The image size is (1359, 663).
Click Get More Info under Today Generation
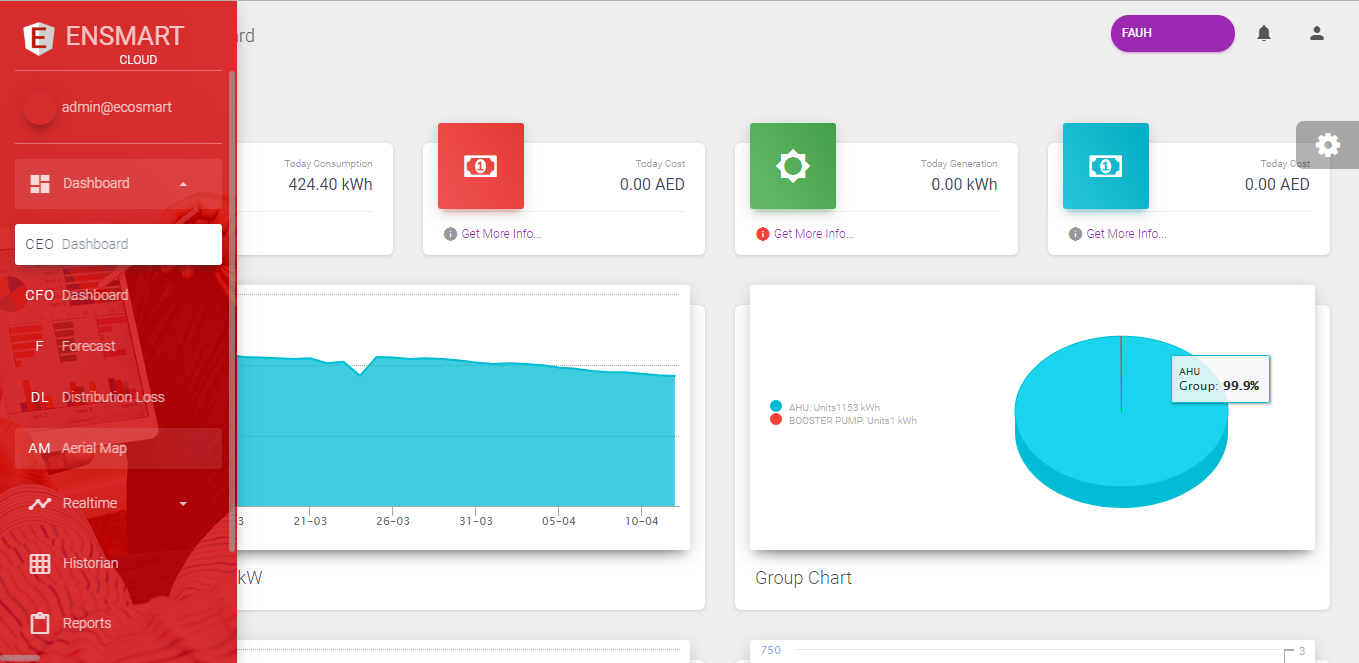click(813, 234)
